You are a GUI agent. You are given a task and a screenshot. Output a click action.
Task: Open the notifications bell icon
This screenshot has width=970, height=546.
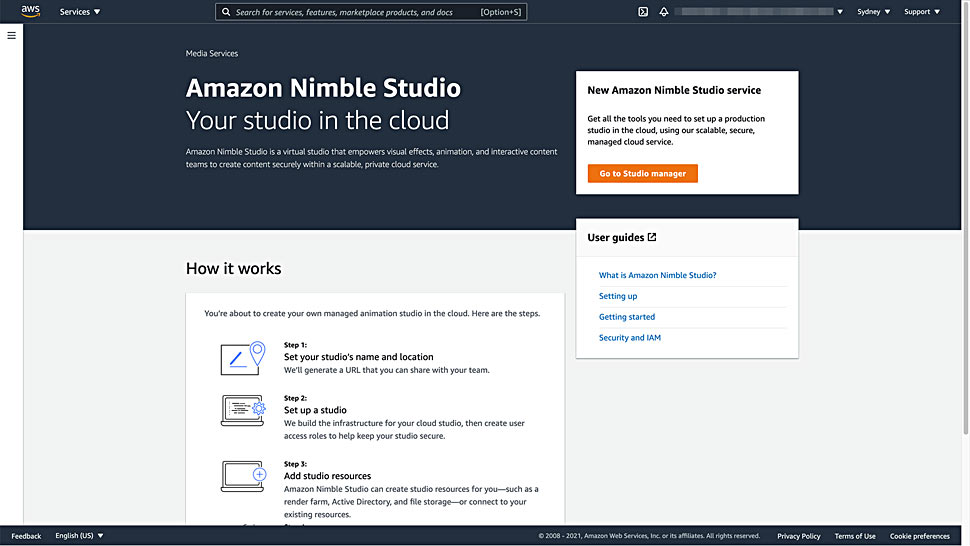664,12
